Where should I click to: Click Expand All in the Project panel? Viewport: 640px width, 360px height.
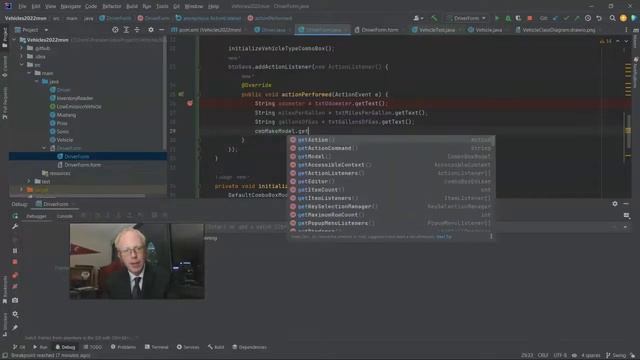click(x=126, y=30)
